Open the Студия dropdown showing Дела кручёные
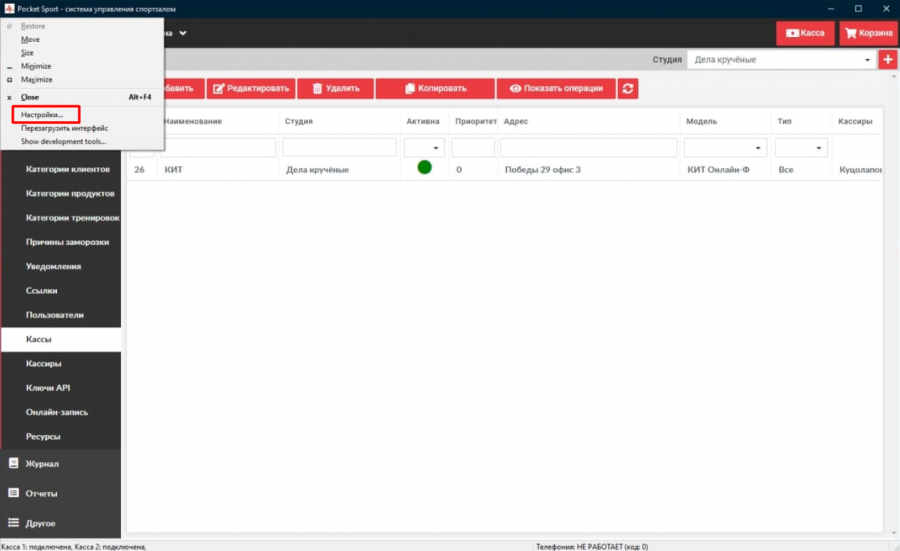The image size is (900, 551). [780, 60]
